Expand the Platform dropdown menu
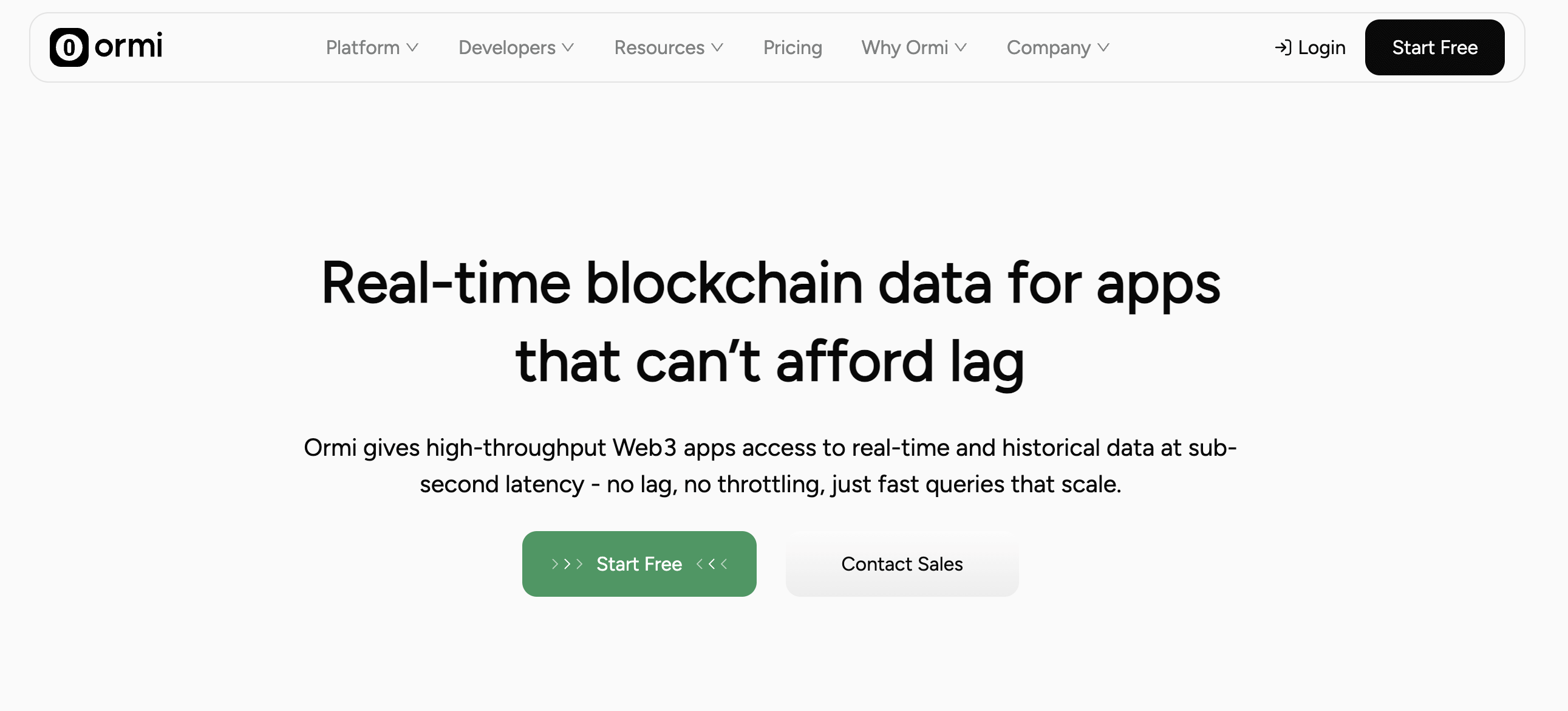The image size is (1568, 711). 363,47
